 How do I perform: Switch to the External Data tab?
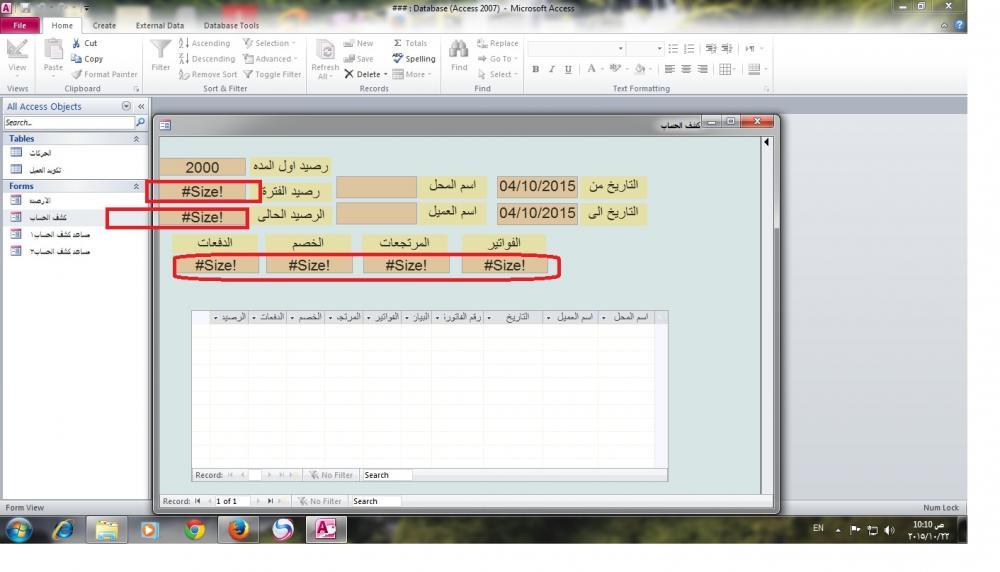pyautogui.click(x=159, y=26)
